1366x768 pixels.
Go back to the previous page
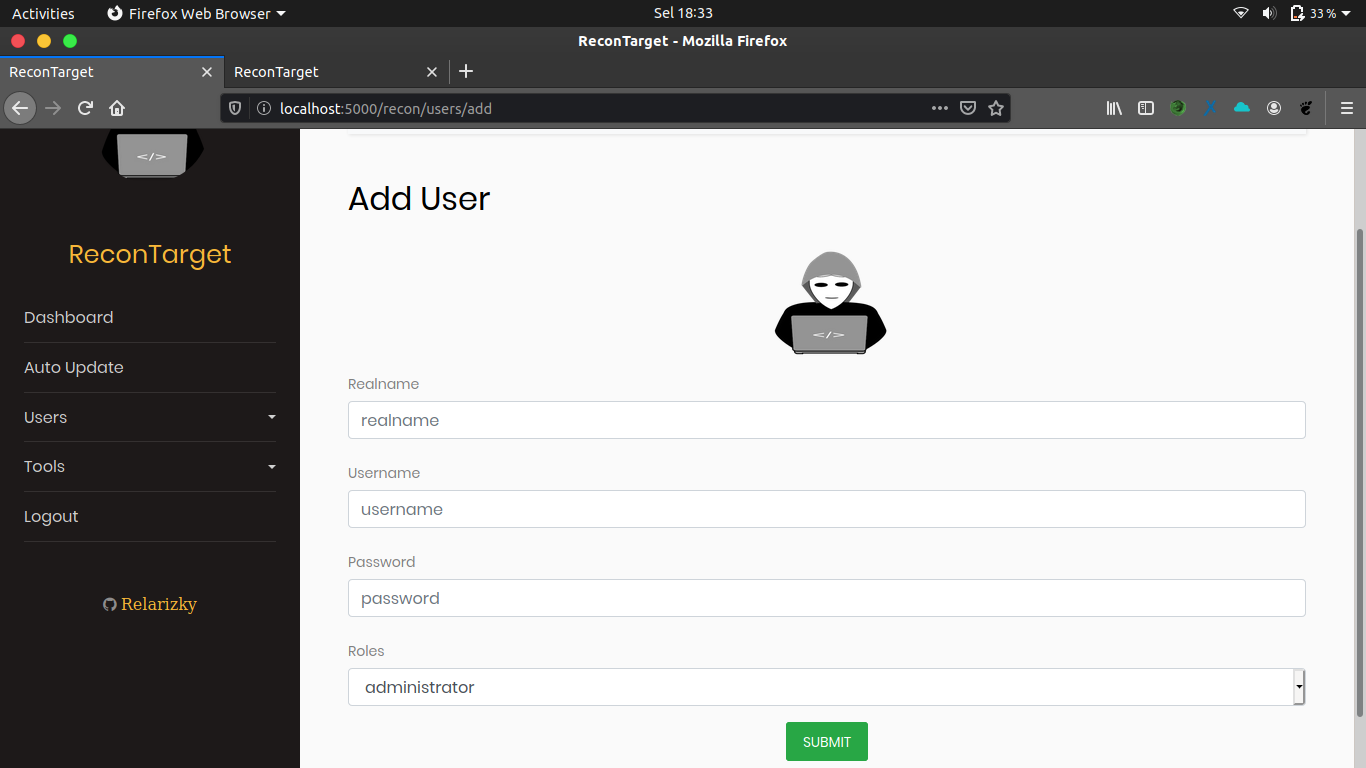pos(20,108)
